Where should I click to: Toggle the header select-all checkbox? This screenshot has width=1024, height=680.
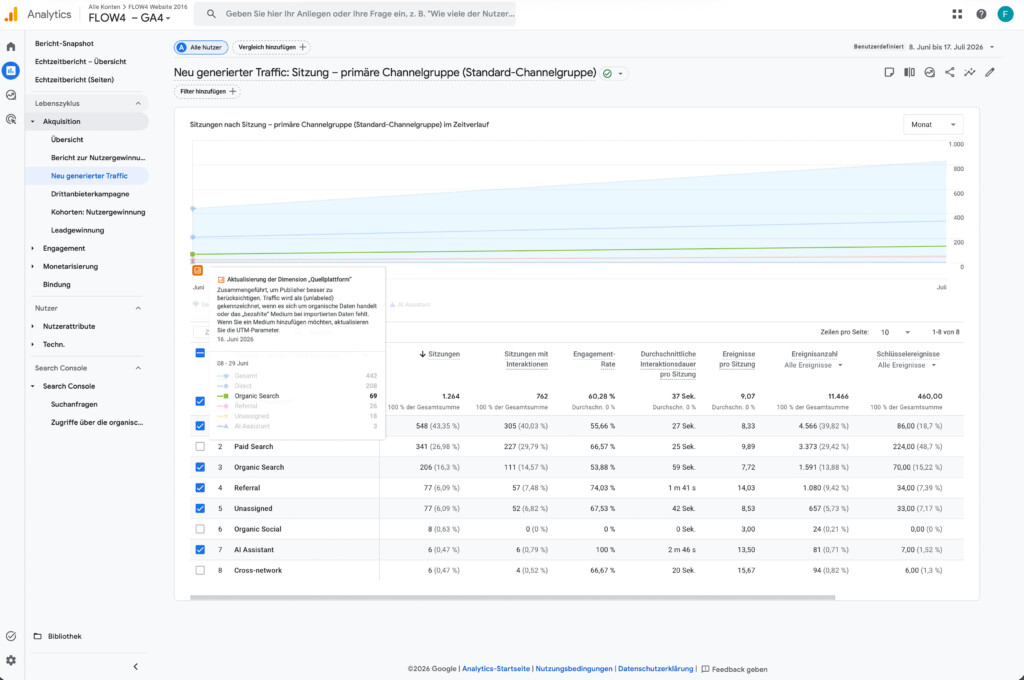tap(200, 353)
